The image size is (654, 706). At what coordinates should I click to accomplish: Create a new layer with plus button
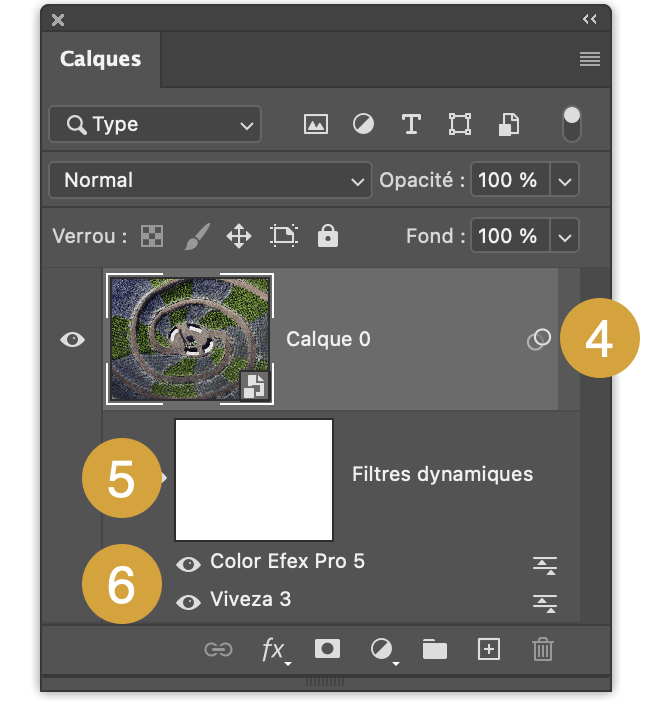[x=489, y=649]
